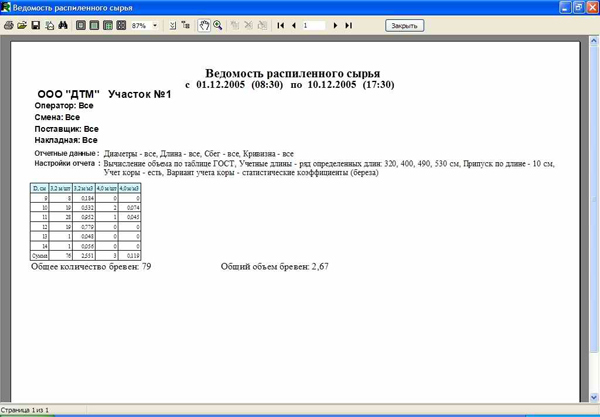Click the export document icon
600x417 pixels.
(48, 24)
